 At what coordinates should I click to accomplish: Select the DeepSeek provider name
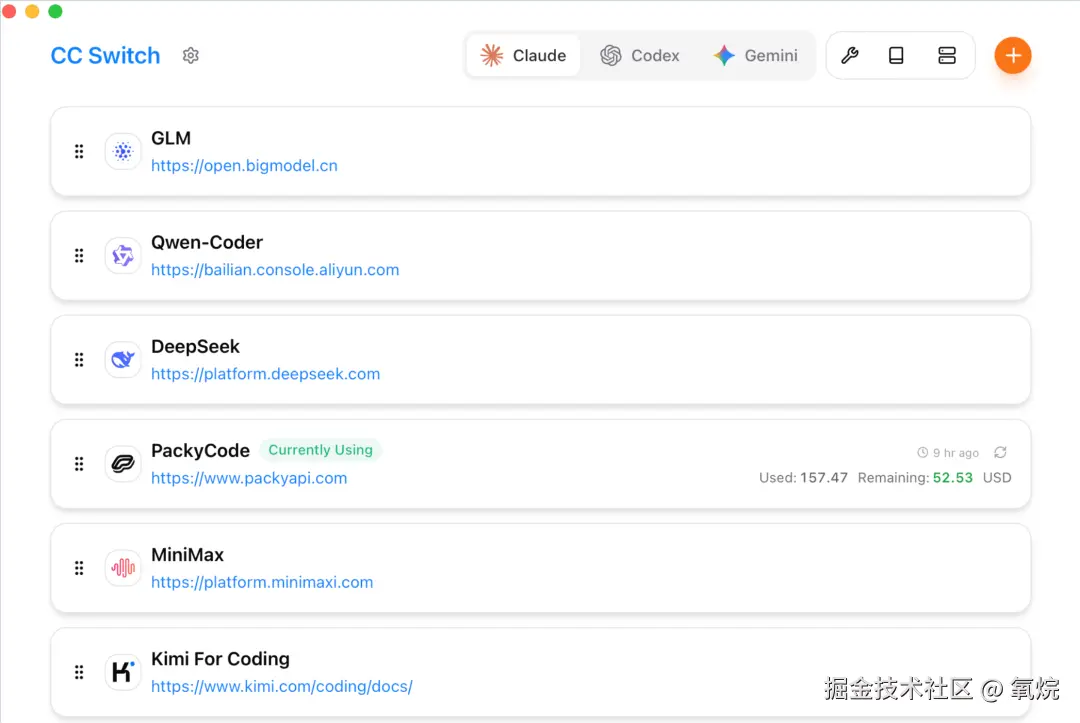point(195,346)
